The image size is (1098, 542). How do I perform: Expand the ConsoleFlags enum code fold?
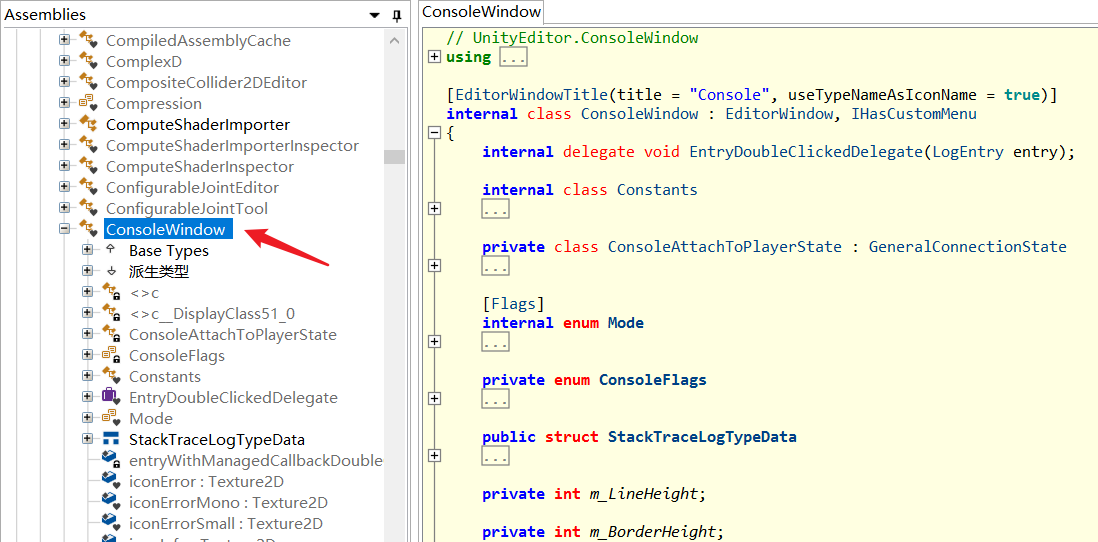434,398
